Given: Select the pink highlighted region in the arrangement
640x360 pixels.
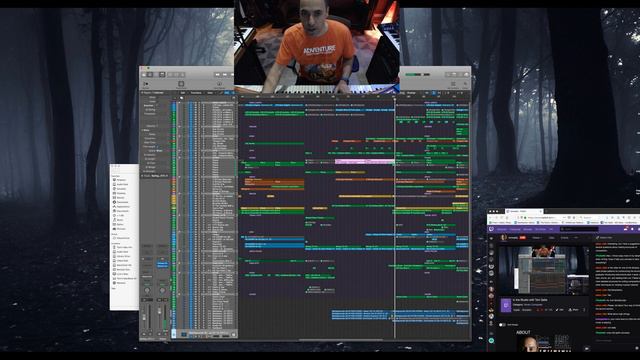Looking at the screenshot, I should tap(364, 162).
